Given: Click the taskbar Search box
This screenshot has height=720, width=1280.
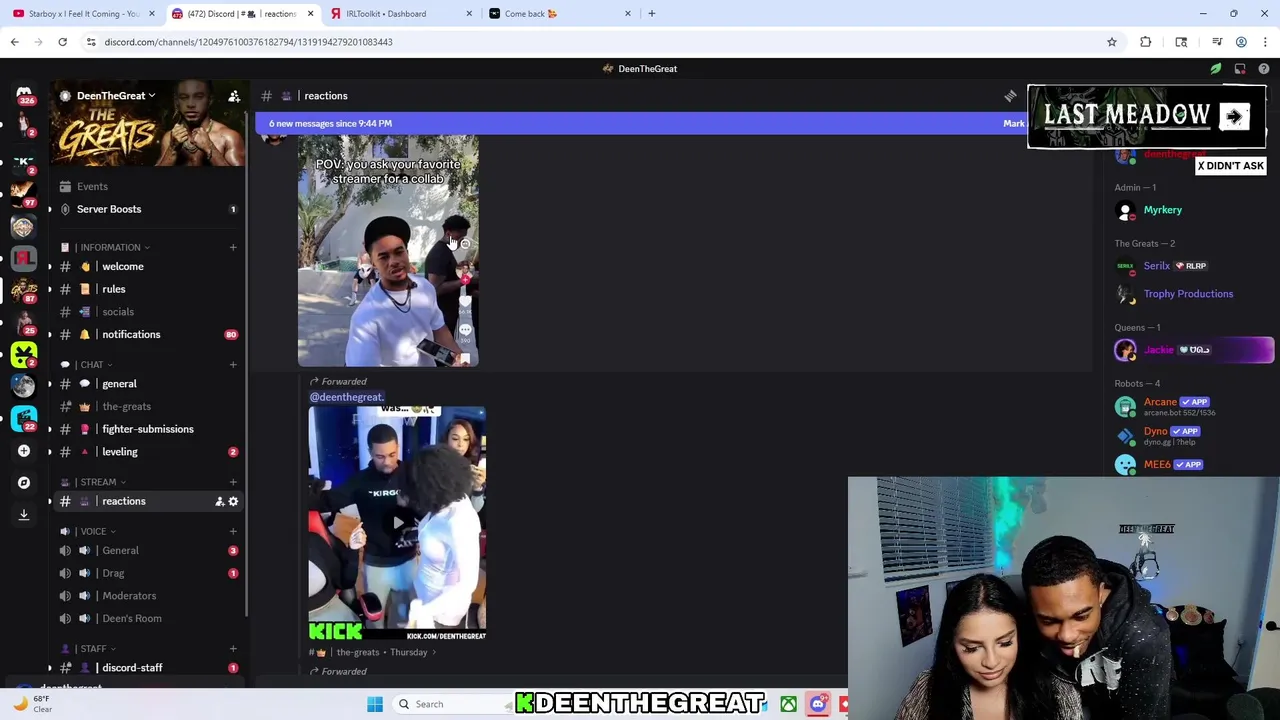Looking at the screenshot, I should click(450, 704).
